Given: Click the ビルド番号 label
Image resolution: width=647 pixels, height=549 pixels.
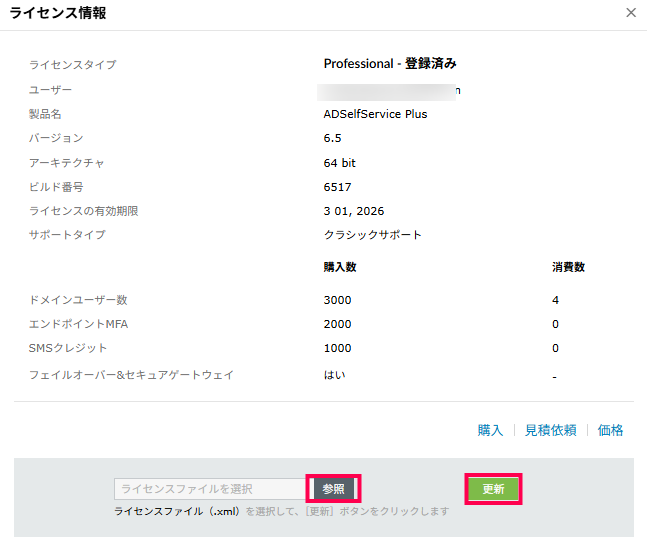Looking at the screenshot, I should coord(56,187).
